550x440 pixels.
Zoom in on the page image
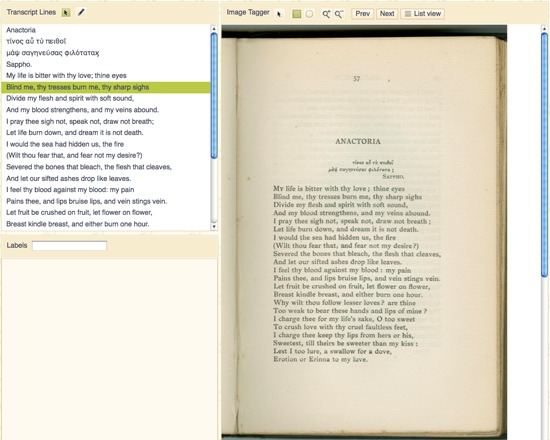tap(326, 14)
